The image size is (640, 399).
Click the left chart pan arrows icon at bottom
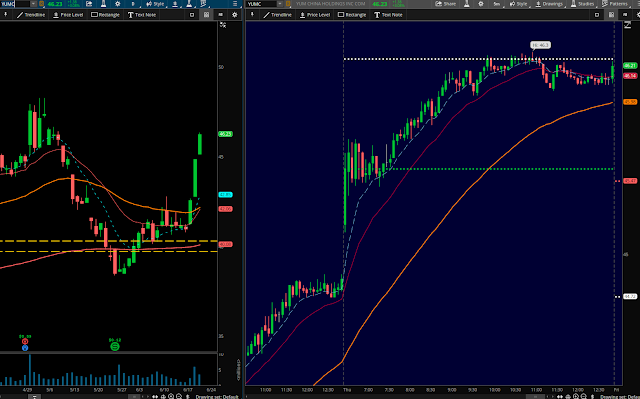[x=155, y=396]
